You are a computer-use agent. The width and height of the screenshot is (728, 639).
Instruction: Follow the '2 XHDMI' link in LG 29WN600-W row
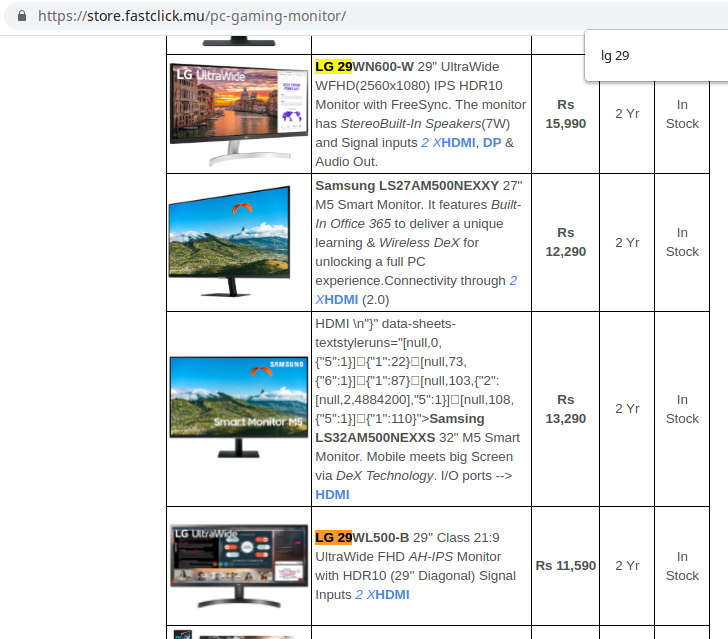click(x=448, y=143)
